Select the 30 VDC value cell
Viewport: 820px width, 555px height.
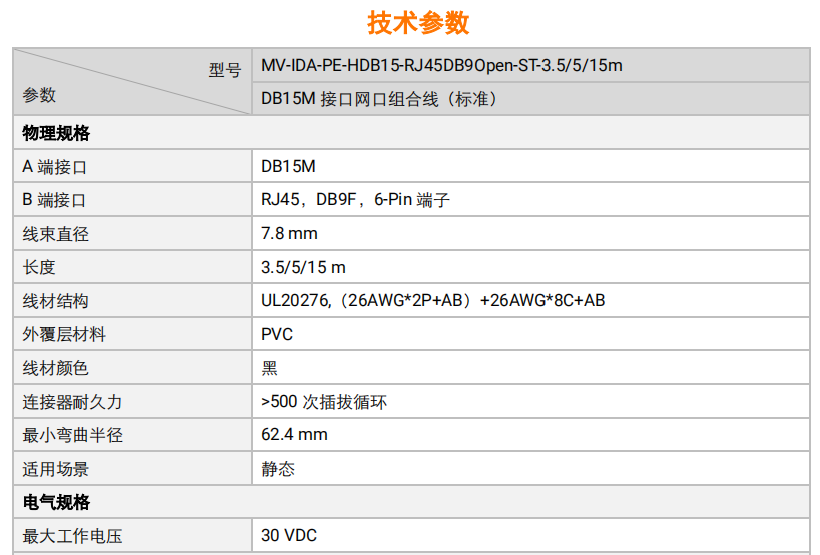click(289, 536)
